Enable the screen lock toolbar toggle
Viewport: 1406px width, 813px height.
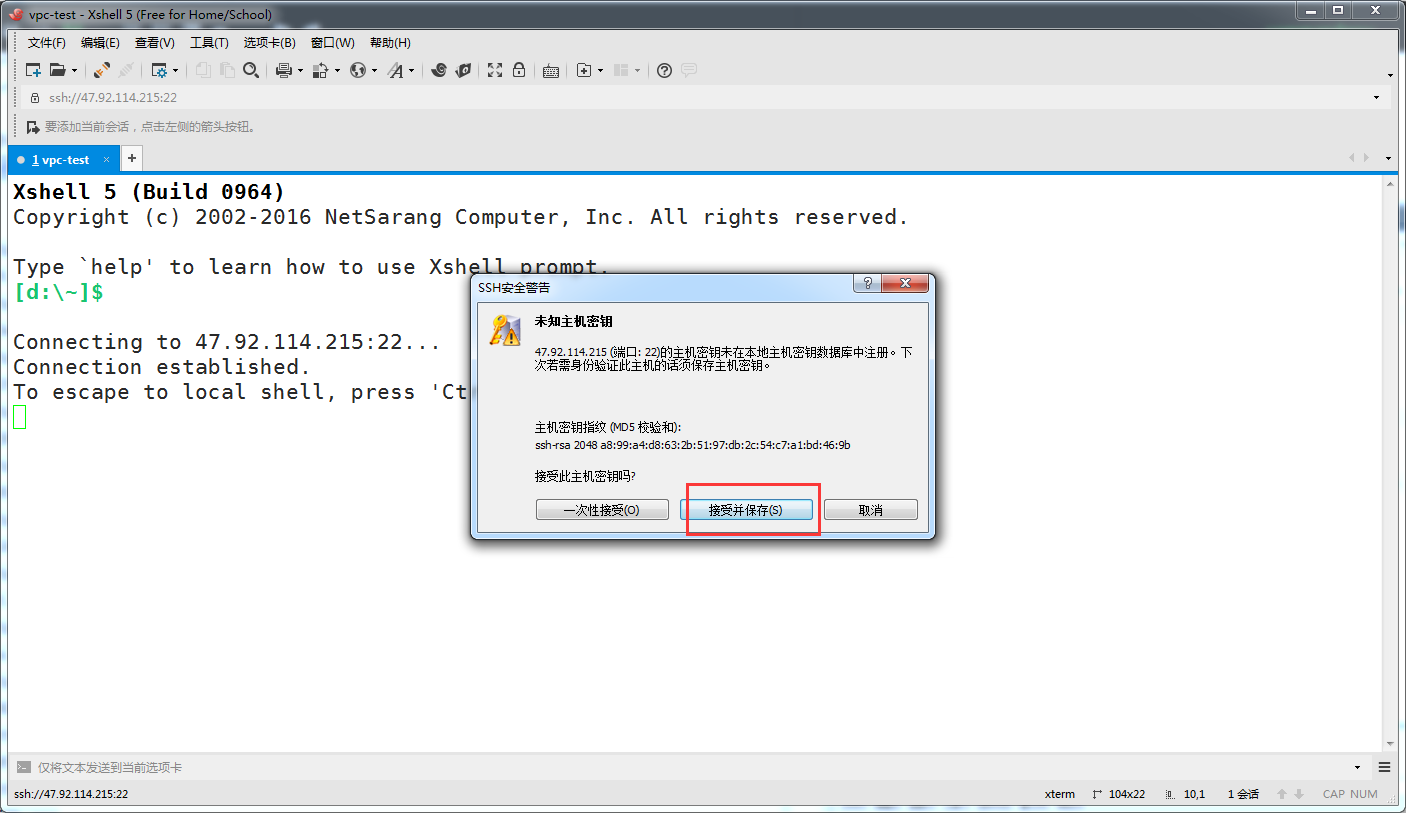(x=518, y=70)
